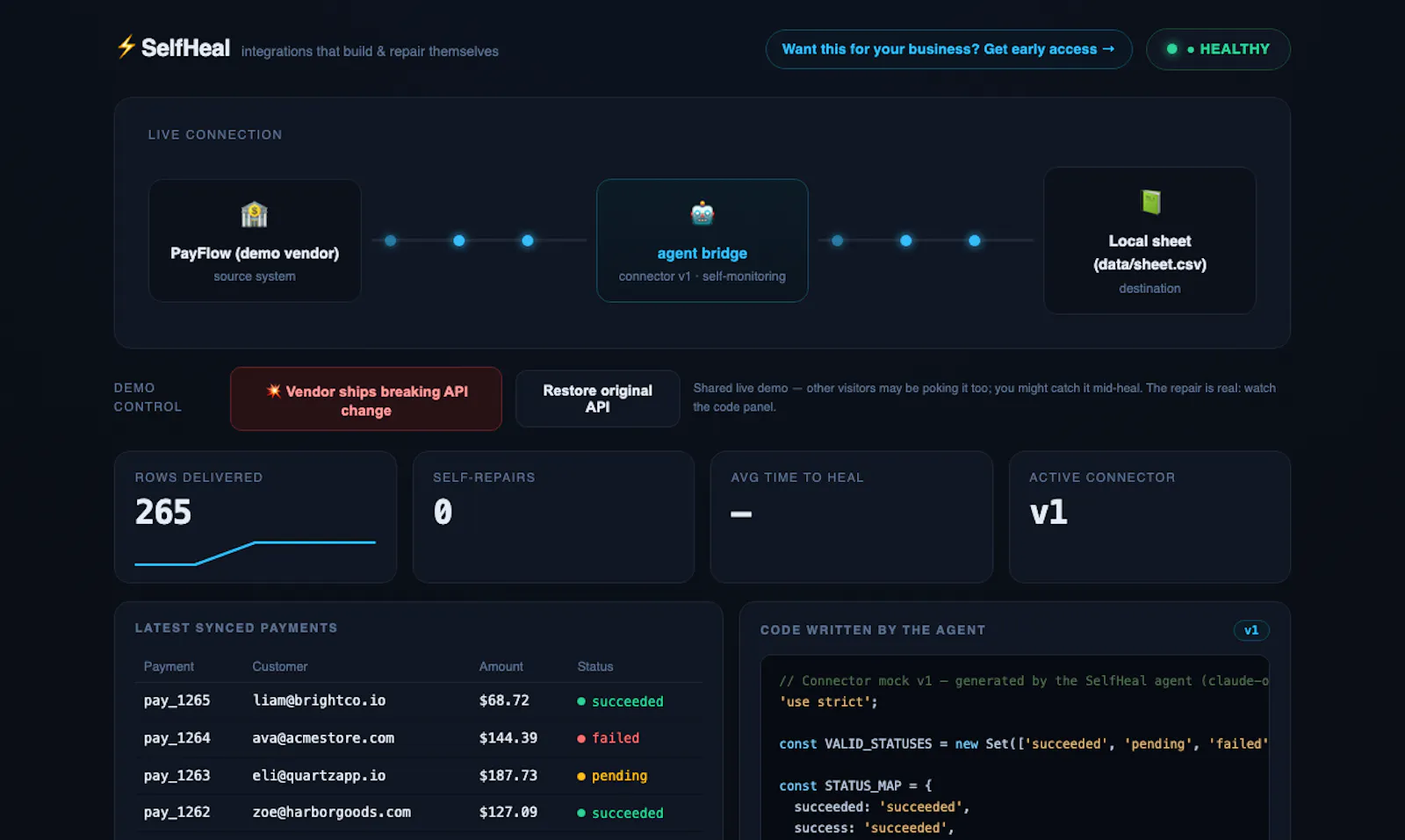1405x840 pixels.
Task: Click the LATEST SYNCED PAYMENTS heading
Action: click(236, 628)
